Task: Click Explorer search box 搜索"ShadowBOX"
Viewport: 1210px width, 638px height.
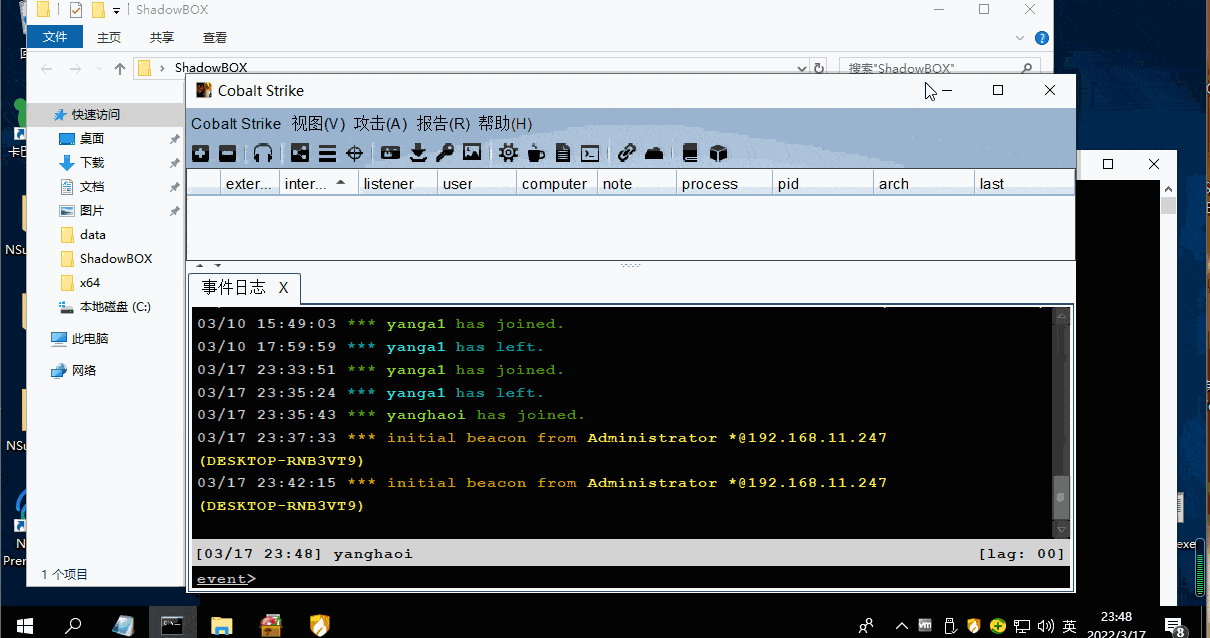Action: point(939,68)
